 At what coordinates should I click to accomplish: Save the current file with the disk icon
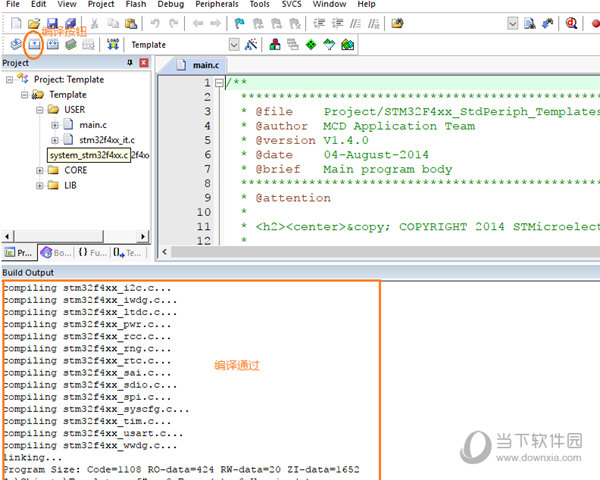(52, 23)
